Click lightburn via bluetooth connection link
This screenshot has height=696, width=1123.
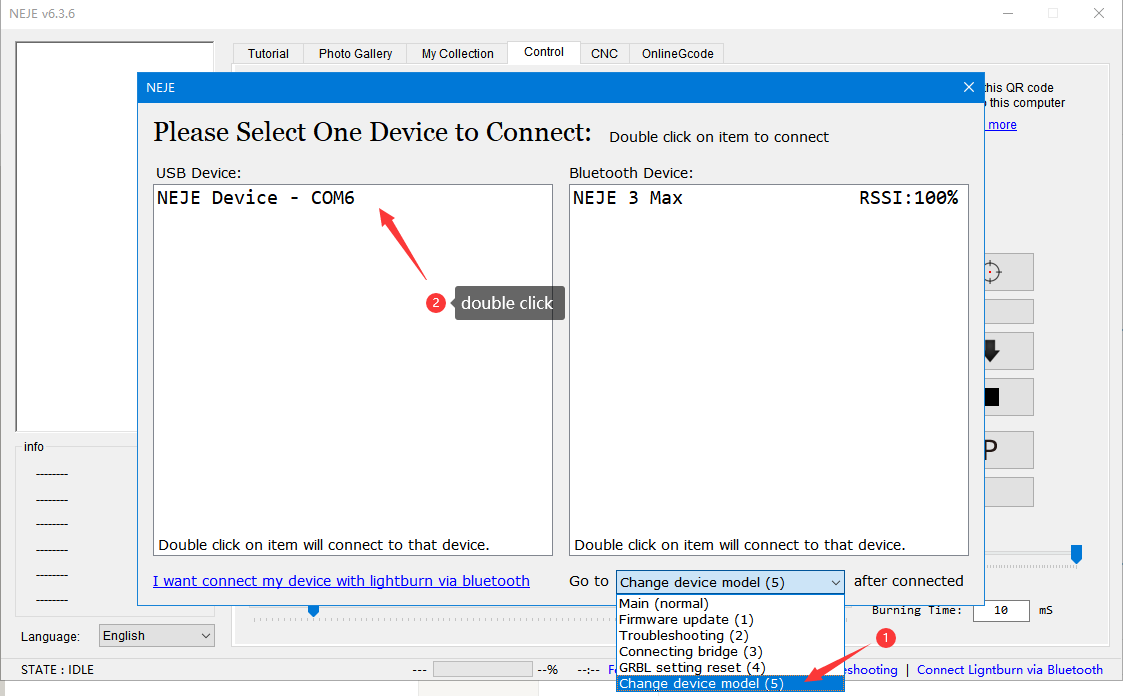341,581
